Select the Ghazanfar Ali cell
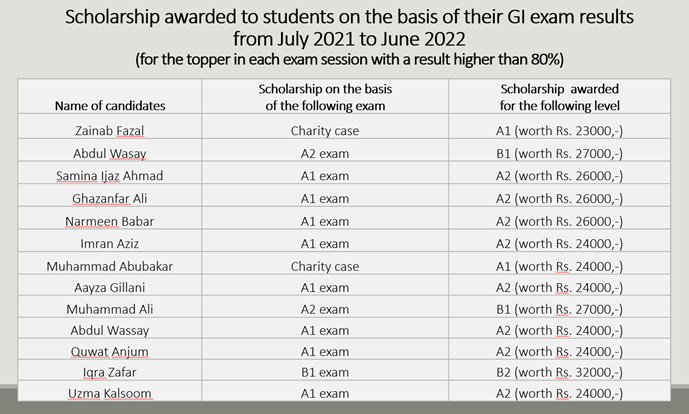The image size is (689, 414). click(x=112, y=198)
